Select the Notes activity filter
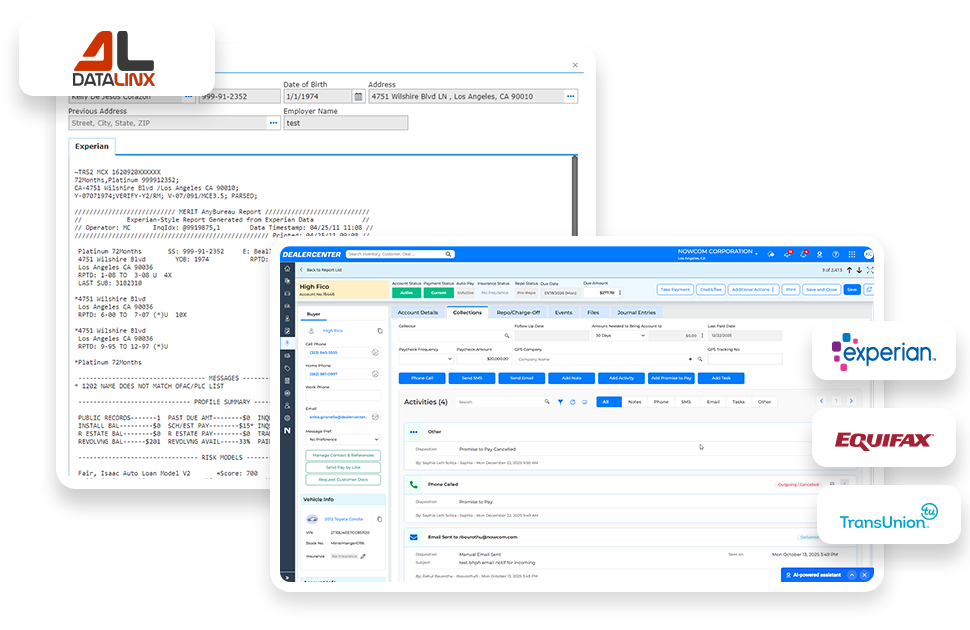This screenshot has width=970, height=630. pos(635,402)
